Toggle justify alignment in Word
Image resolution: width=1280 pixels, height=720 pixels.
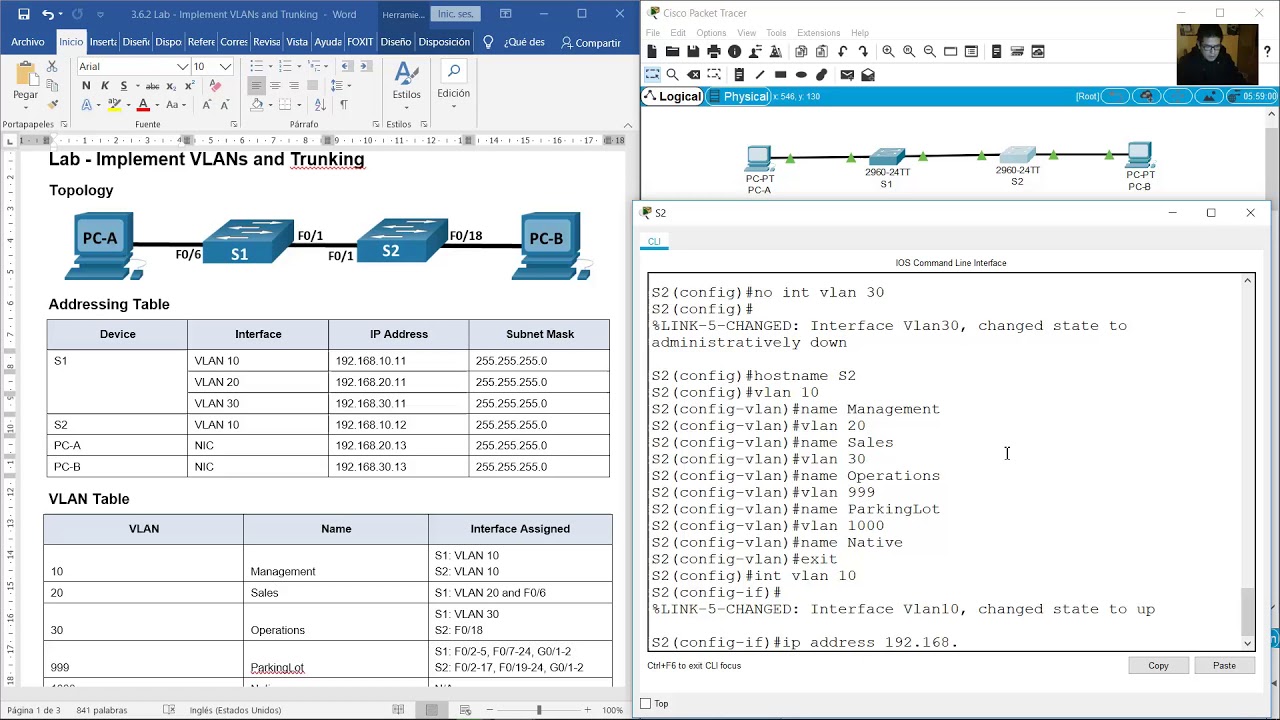(x=313, y=86)
